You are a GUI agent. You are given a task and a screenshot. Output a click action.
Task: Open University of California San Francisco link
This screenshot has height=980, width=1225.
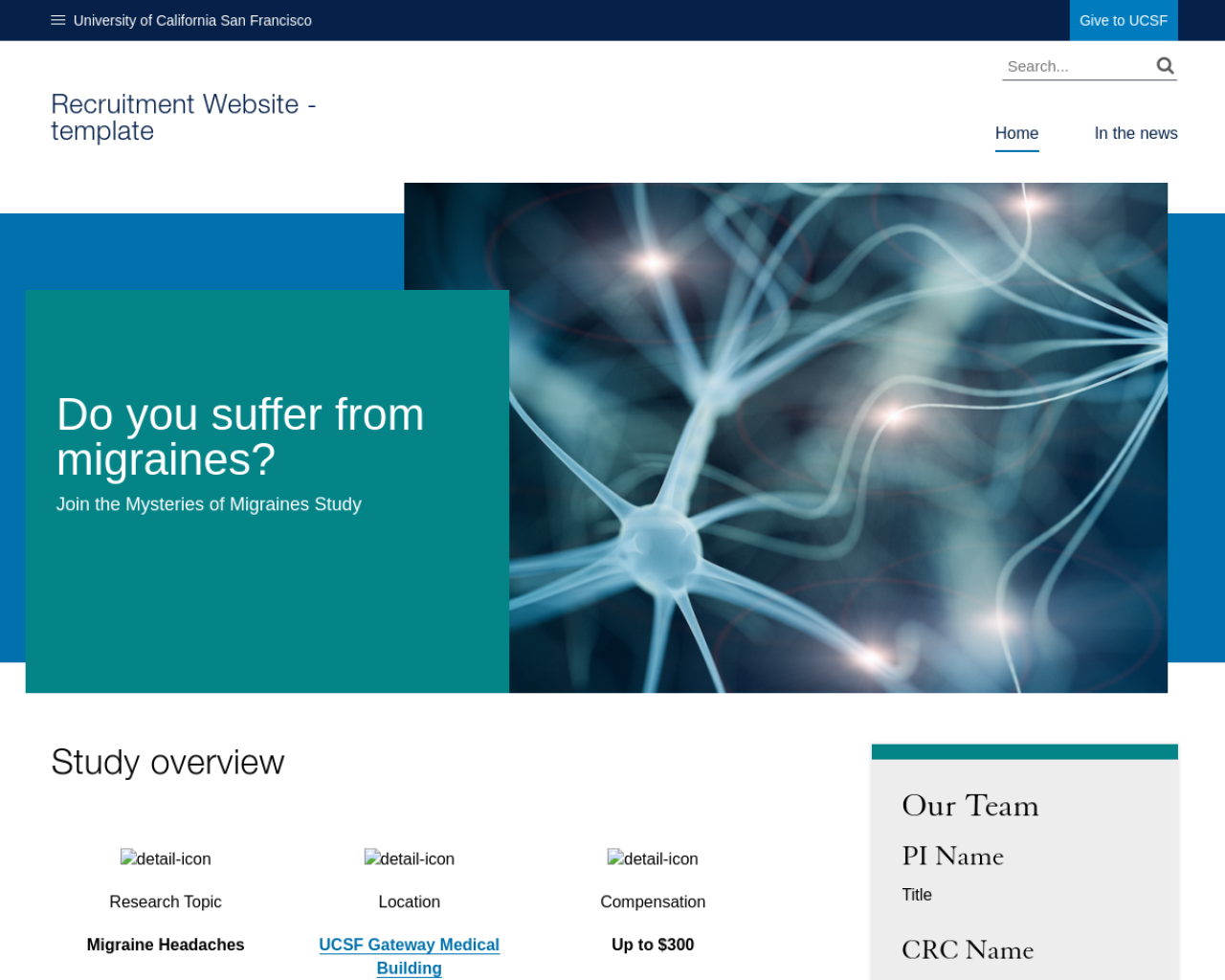192,20
